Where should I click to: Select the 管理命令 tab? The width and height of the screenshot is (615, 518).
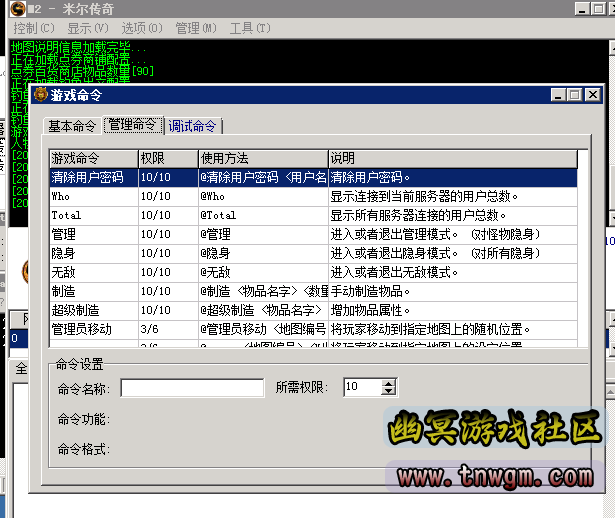tap(133, 125)
